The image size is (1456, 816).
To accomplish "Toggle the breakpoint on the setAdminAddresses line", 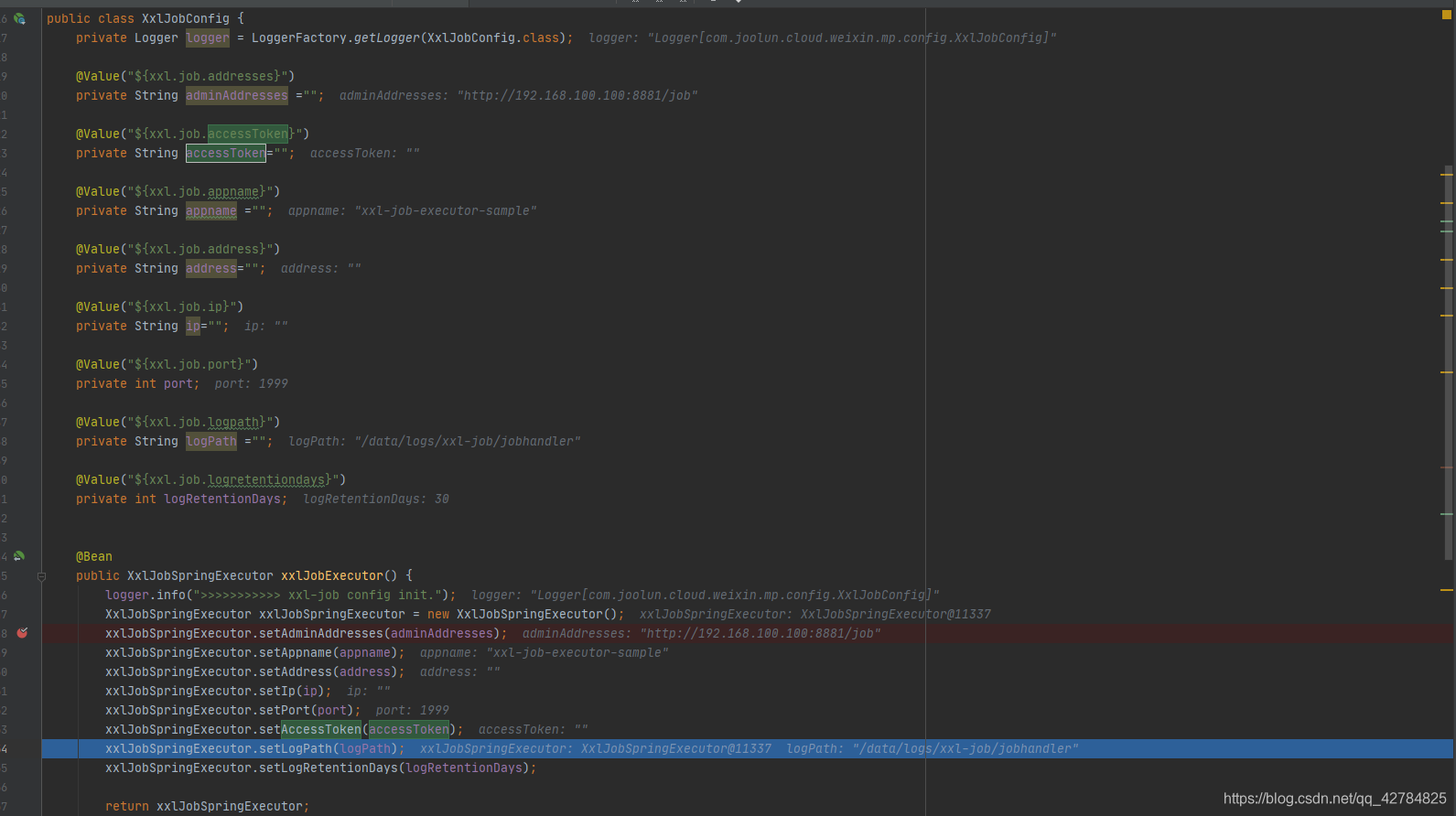I will point(22,633).
